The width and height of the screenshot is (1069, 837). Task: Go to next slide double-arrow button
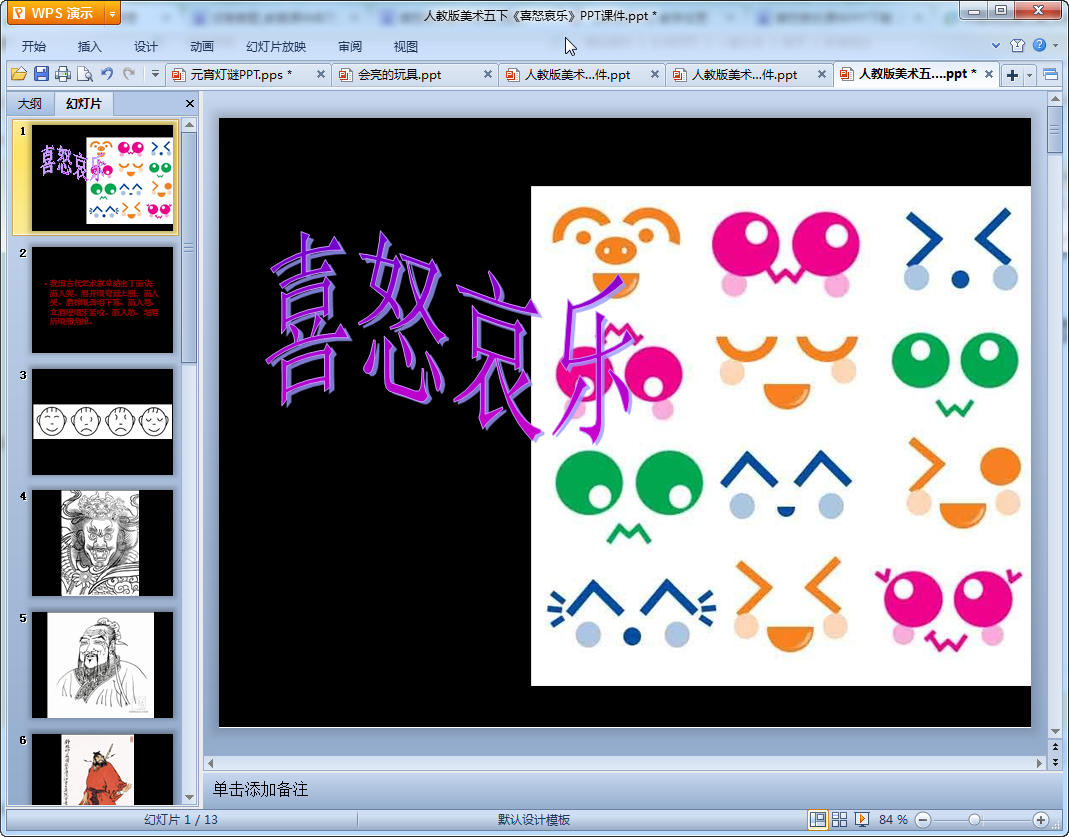[x=1055, y=762]
